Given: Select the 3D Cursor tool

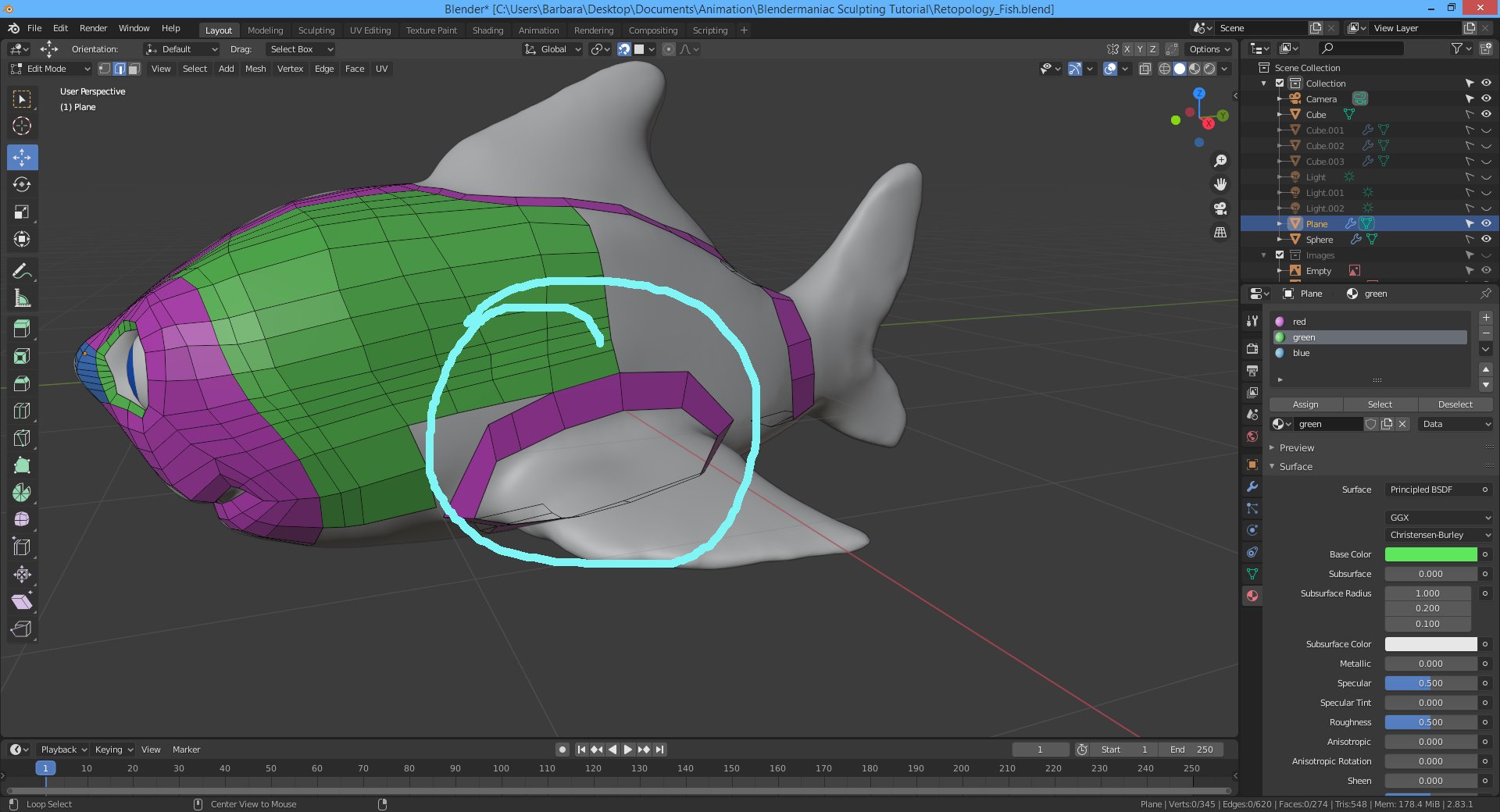Looking at the screenshot, I should coord(22,126).
